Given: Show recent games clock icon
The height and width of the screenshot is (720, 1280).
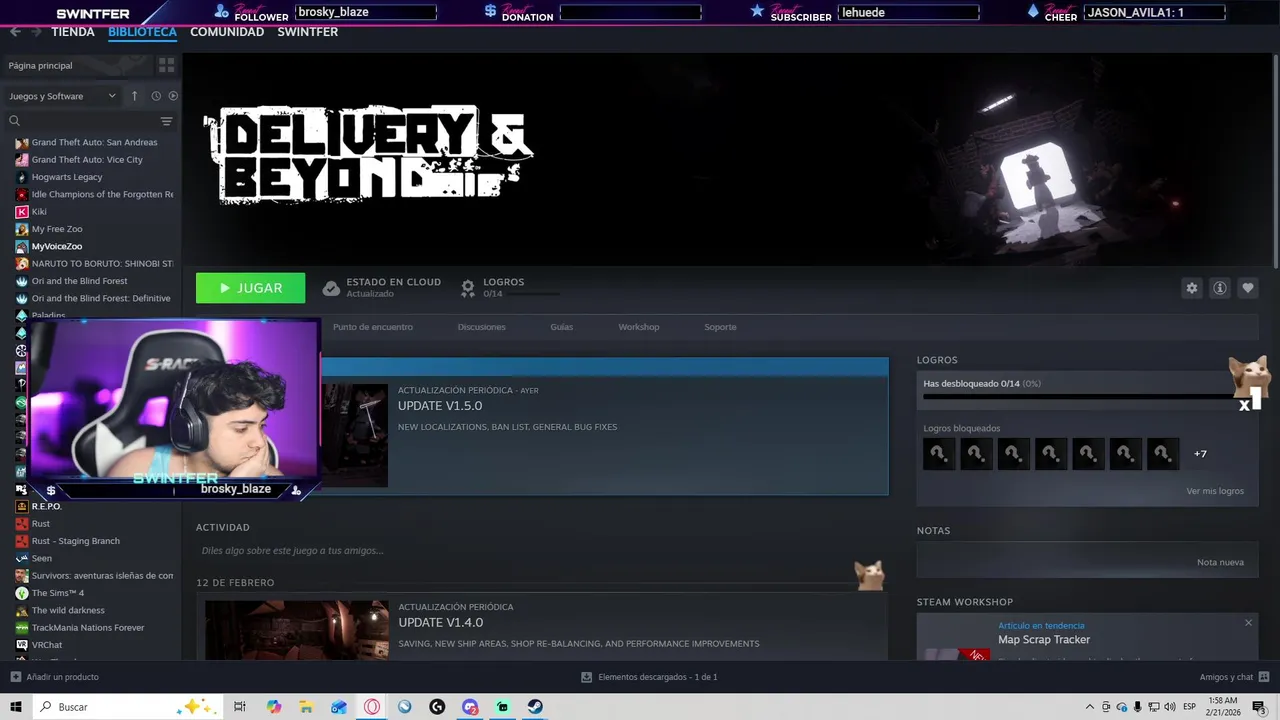Looking at the screenshot, I should [156, 96].
